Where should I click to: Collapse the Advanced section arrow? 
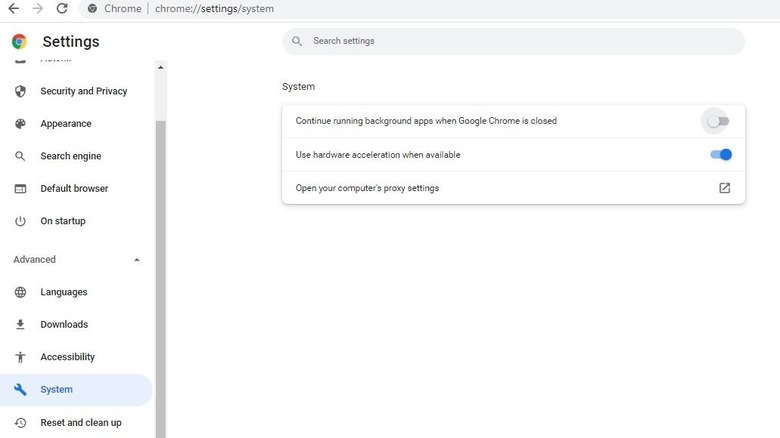137,260
